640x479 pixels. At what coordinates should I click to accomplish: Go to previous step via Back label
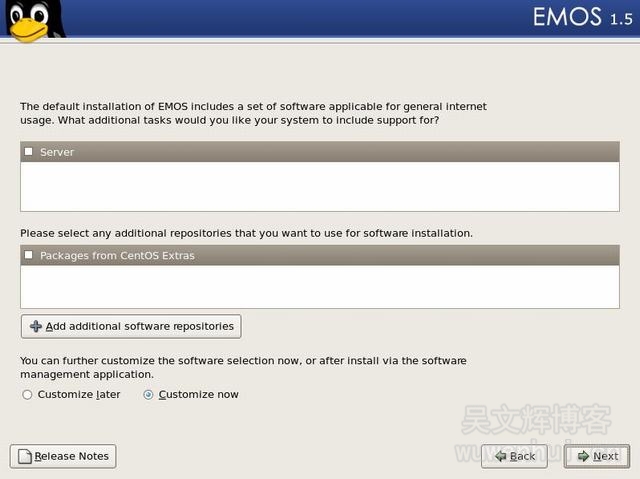[522, 456]
